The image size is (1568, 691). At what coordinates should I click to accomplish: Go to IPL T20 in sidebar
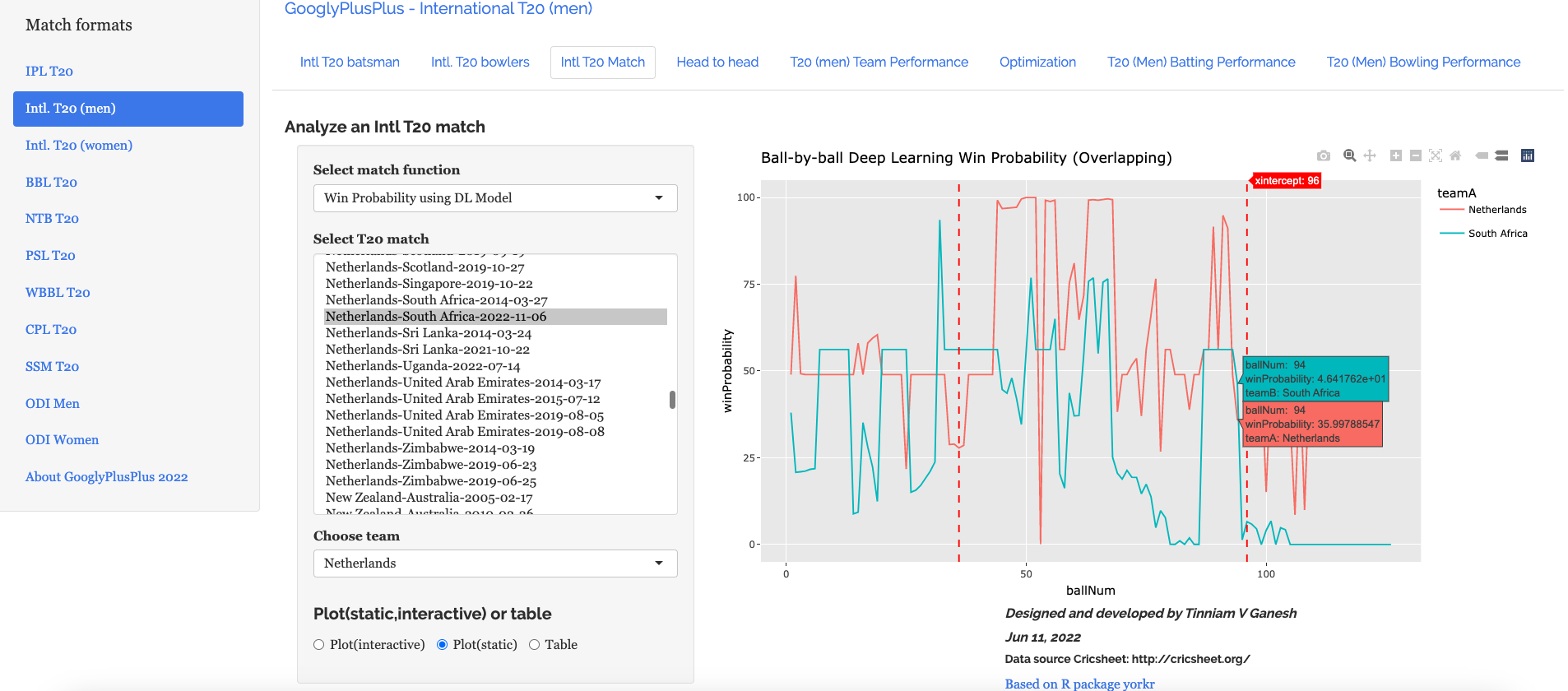coord(49,72)
